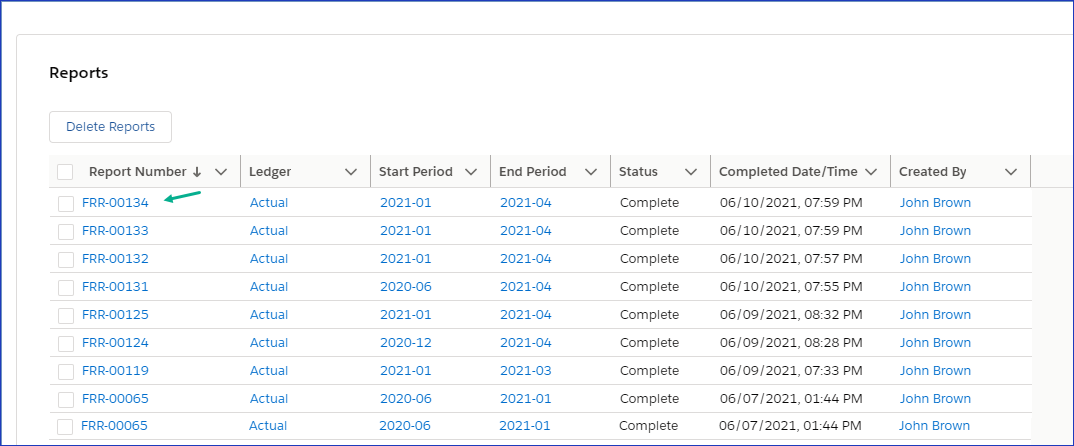This screenshot has height=446, width=1074.
Task: Open the Report Number column dropdown
Action: click(221, 172)
